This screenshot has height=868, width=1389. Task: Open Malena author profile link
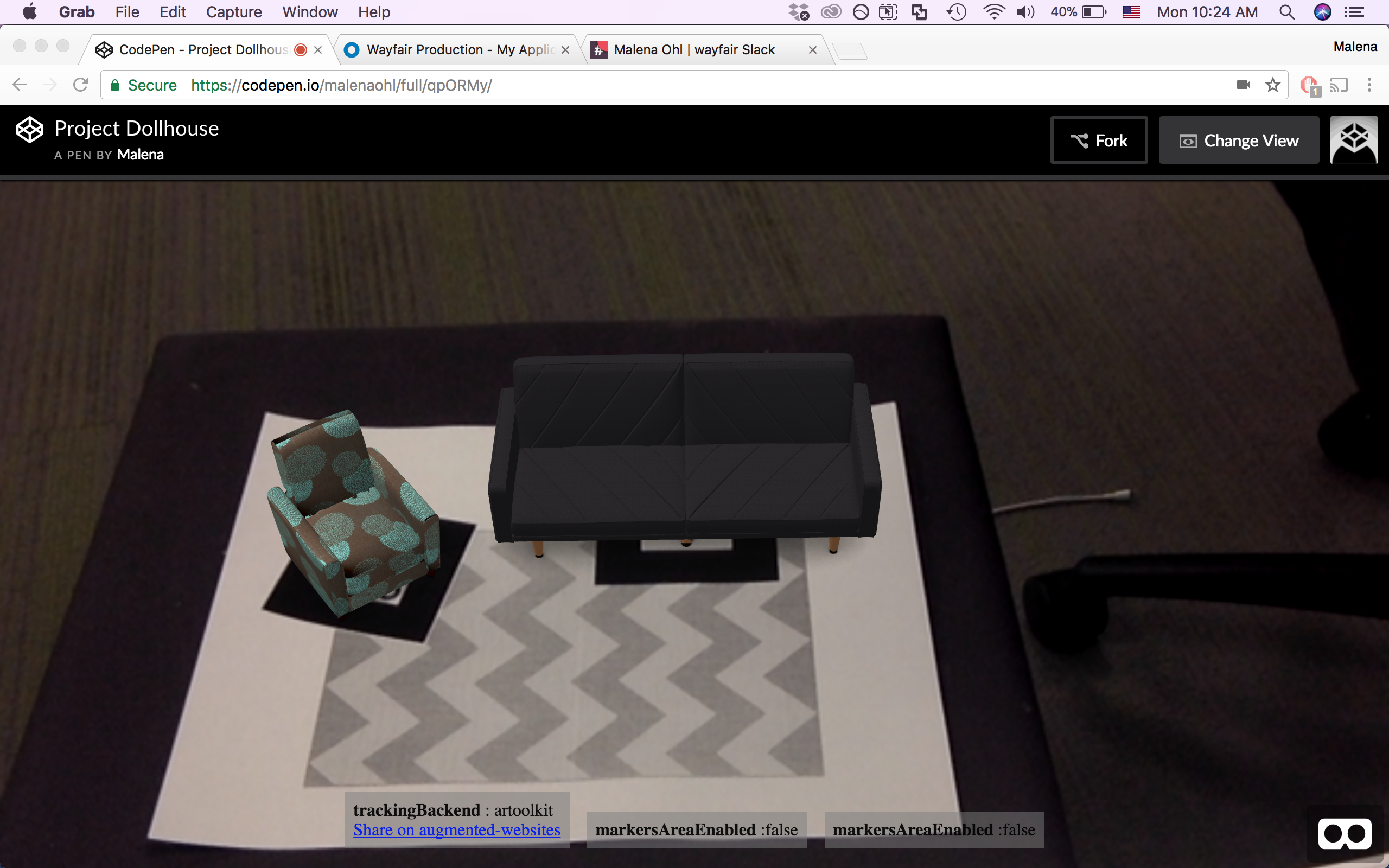tap(140, 155)
